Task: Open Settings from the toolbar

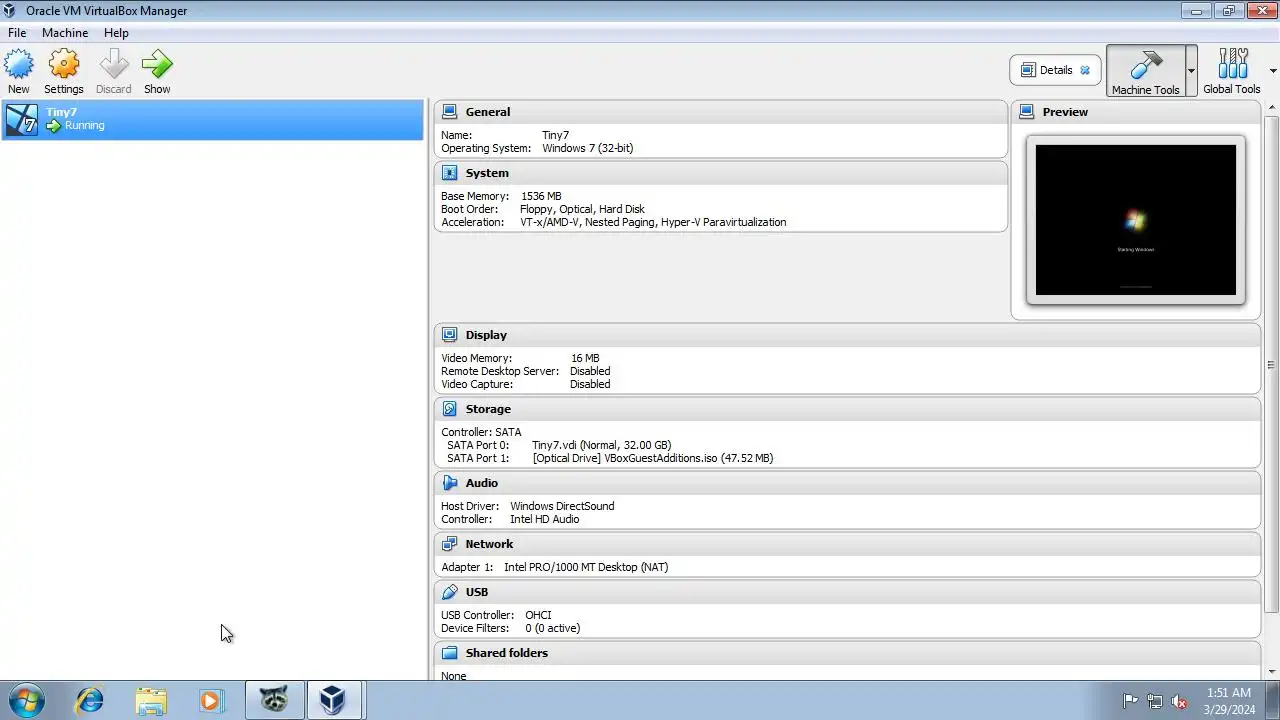Action: tap(64, 72)
